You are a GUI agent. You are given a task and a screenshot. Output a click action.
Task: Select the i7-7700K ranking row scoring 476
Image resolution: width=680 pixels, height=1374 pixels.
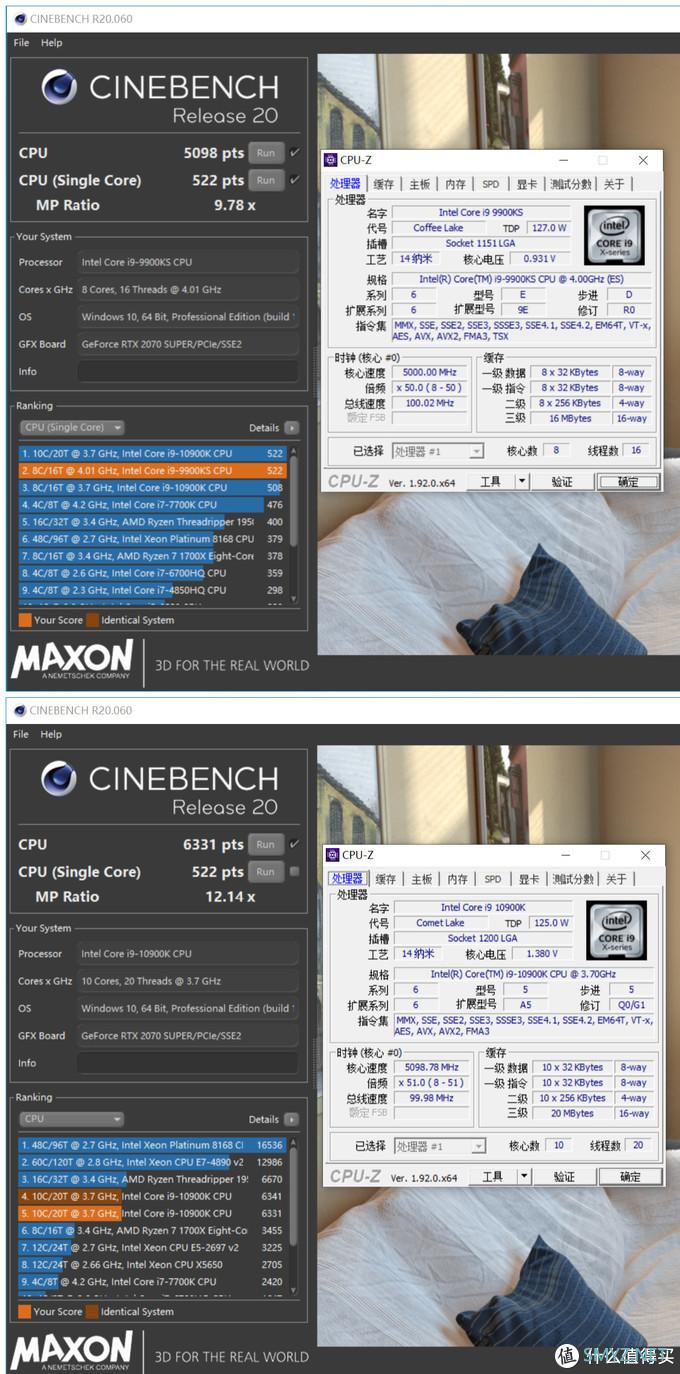click(152, 504)
